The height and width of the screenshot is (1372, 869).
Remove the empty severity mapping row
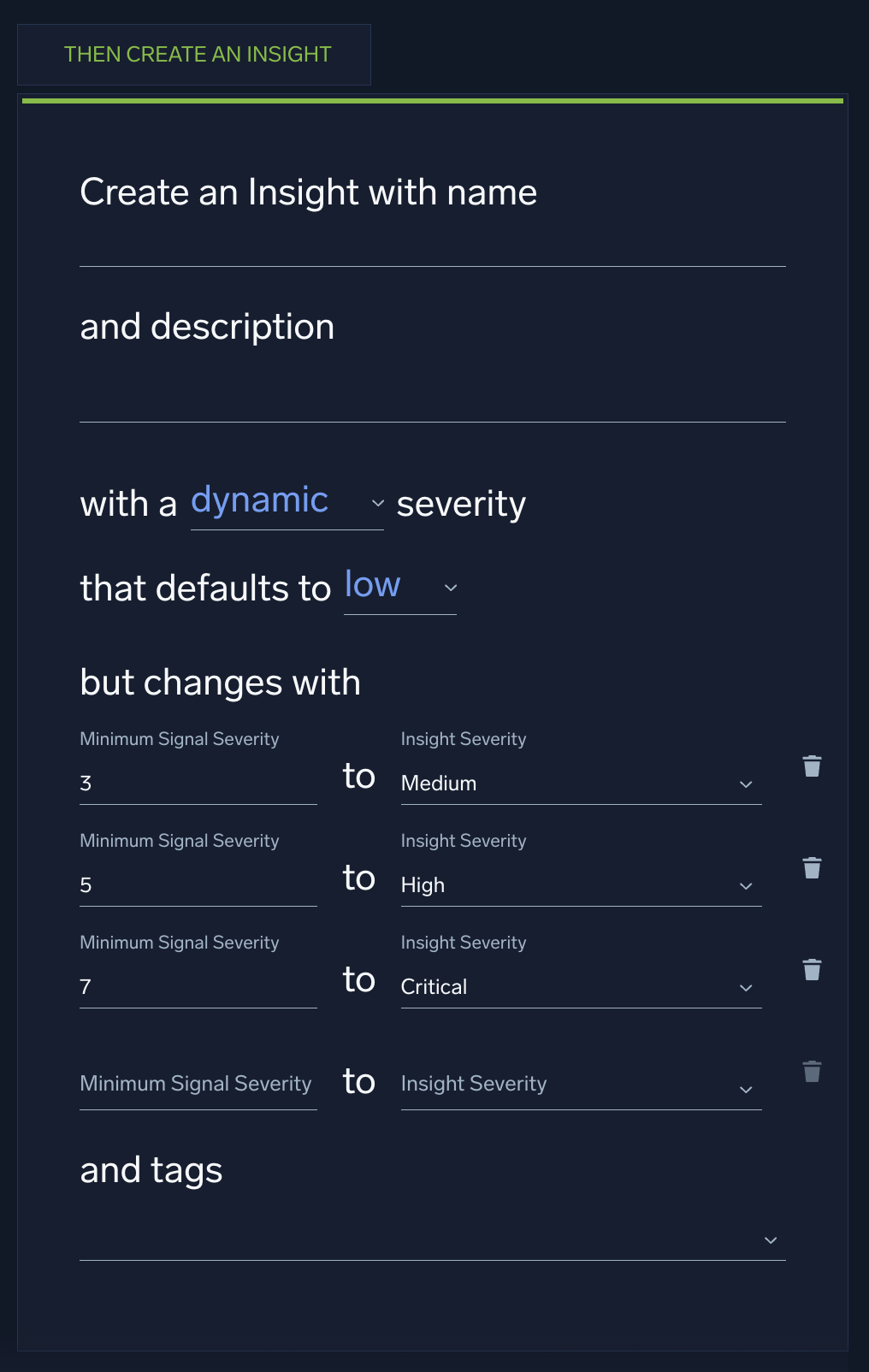(811, 1070)
